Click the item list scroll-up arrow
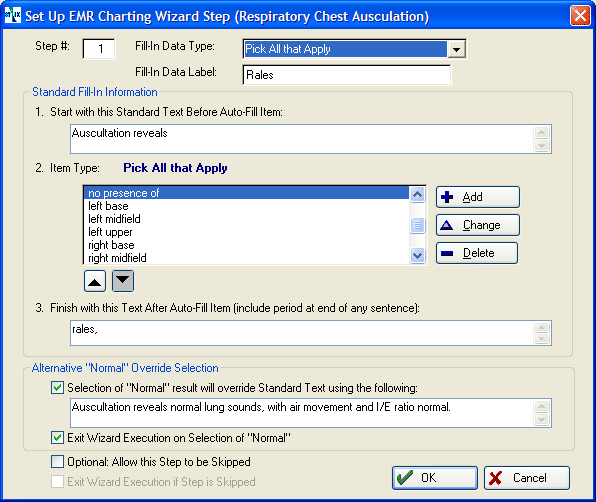Viewport: 596px width, 502px height. click(417, 195)
